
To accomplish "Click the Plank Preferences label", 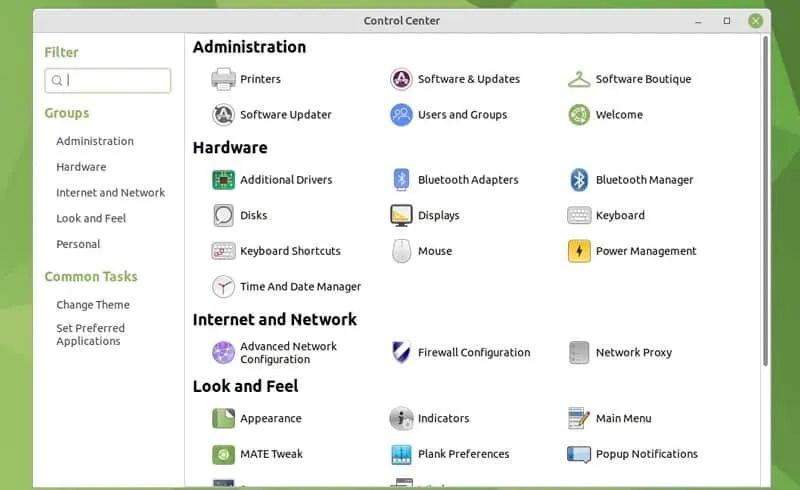I will click(x=463, y=454).
